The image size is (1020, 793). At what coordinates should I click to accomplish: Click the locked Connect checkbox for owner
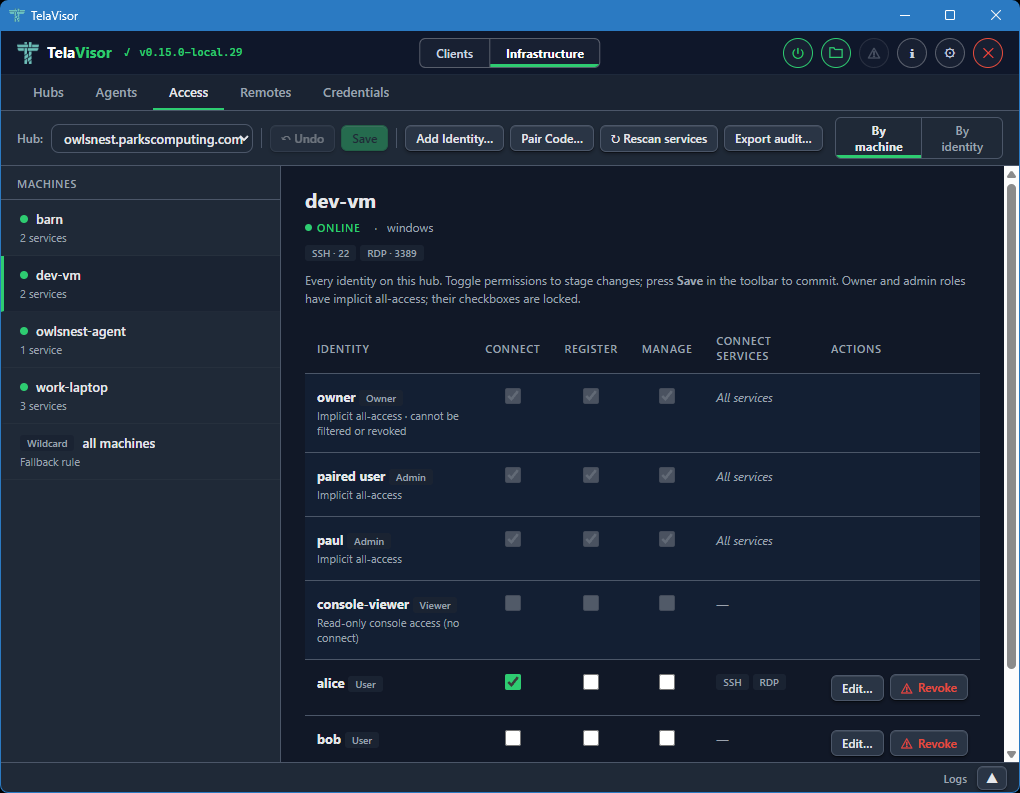[x=513, y=396]
